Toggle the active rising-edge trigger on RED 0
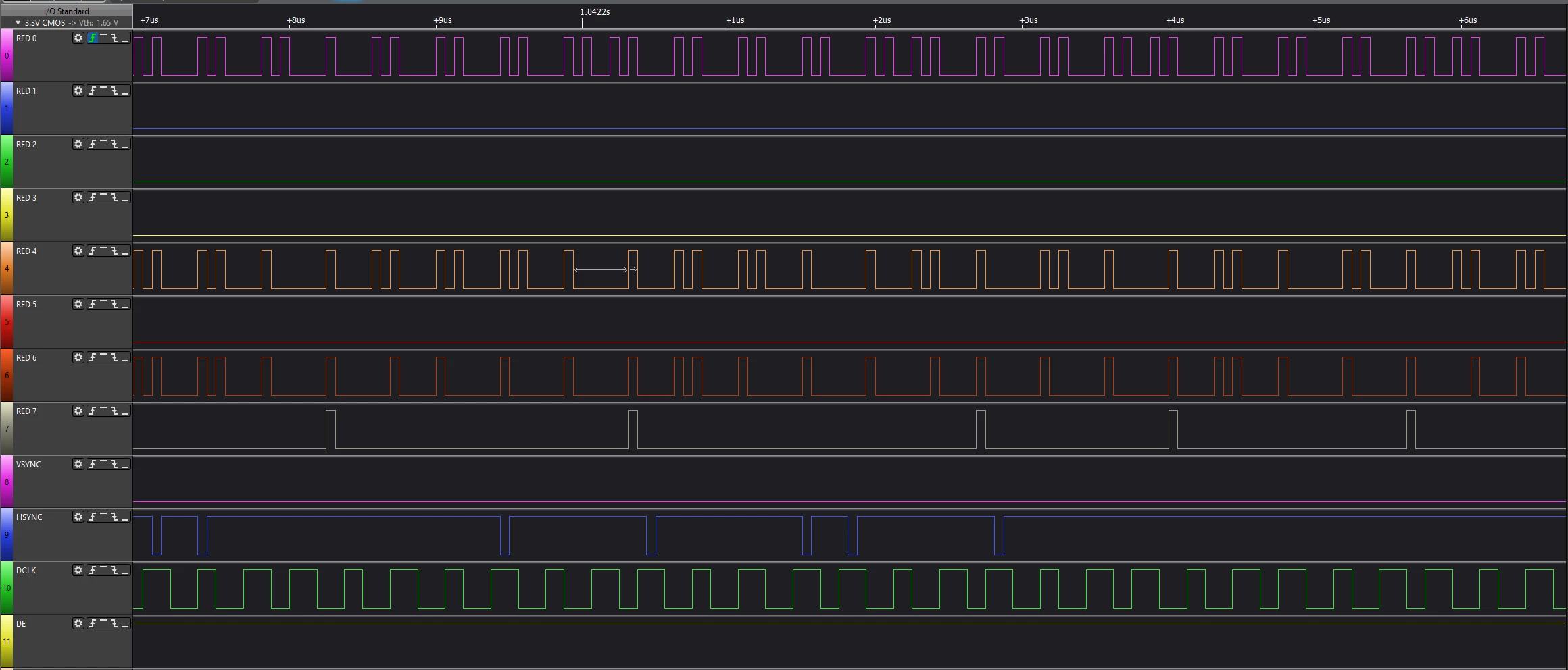 93,38
